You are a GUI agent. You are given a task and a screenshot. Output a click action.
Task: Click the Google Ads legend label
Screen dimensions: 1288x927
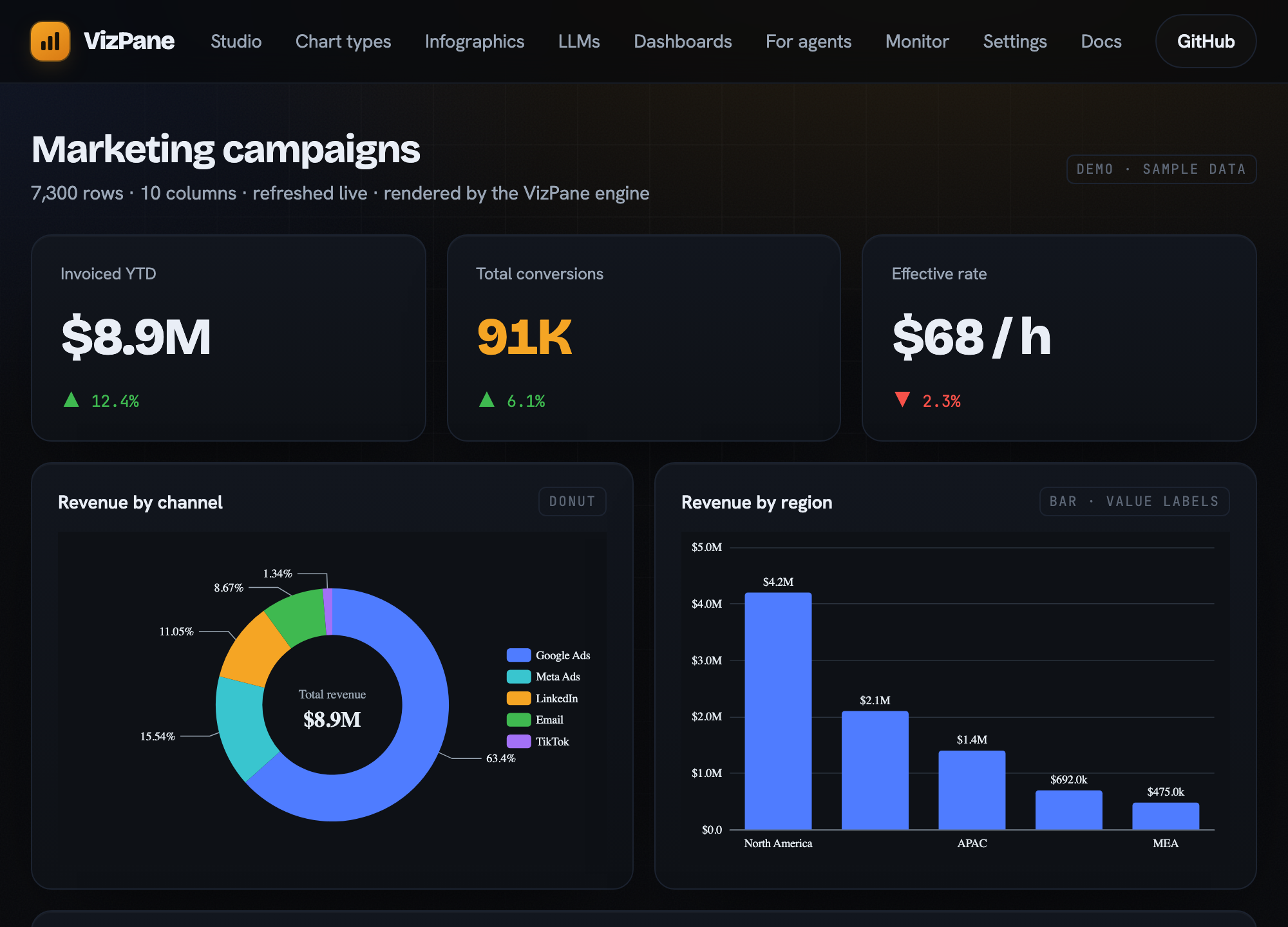[x=563, y=655]
